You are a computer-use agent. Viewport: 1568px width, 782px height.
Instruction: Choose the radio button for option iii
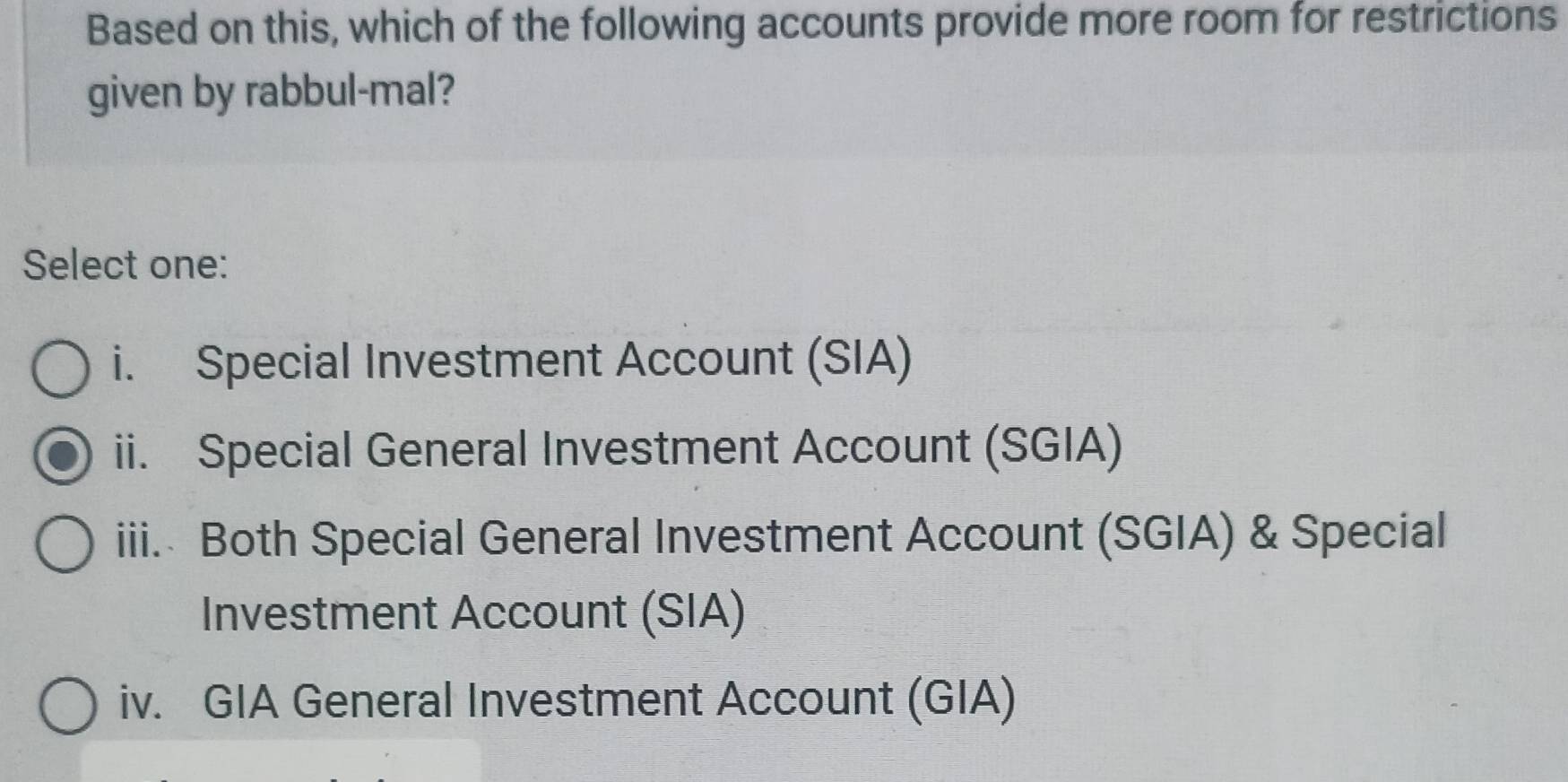pos(65,544)
